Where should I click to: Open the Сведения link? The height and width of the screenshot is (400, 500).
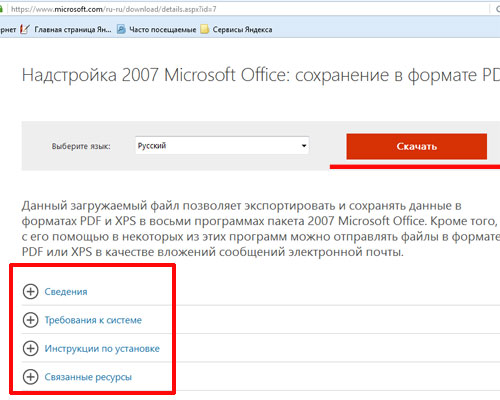click(66, 292)
